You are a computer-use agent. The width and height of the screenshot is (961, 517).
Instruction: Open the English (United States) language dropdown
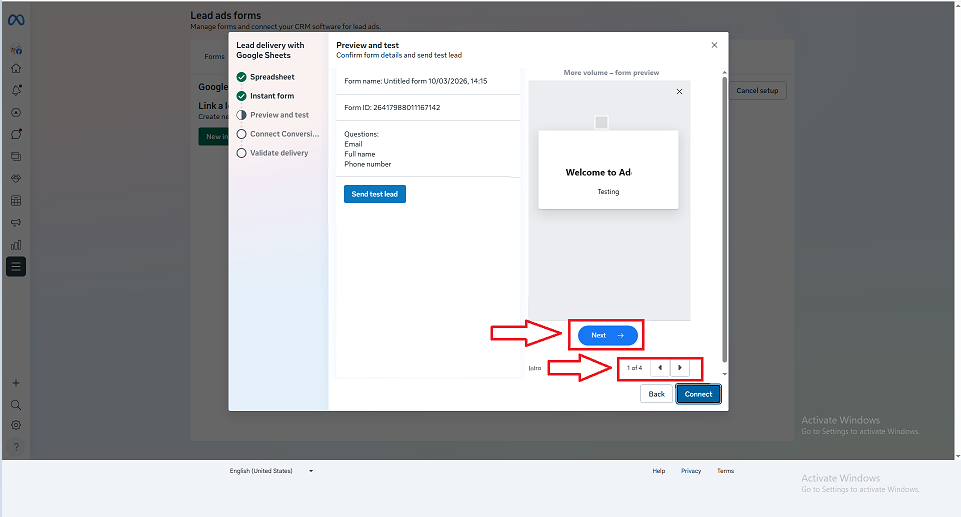pos(271,470)
